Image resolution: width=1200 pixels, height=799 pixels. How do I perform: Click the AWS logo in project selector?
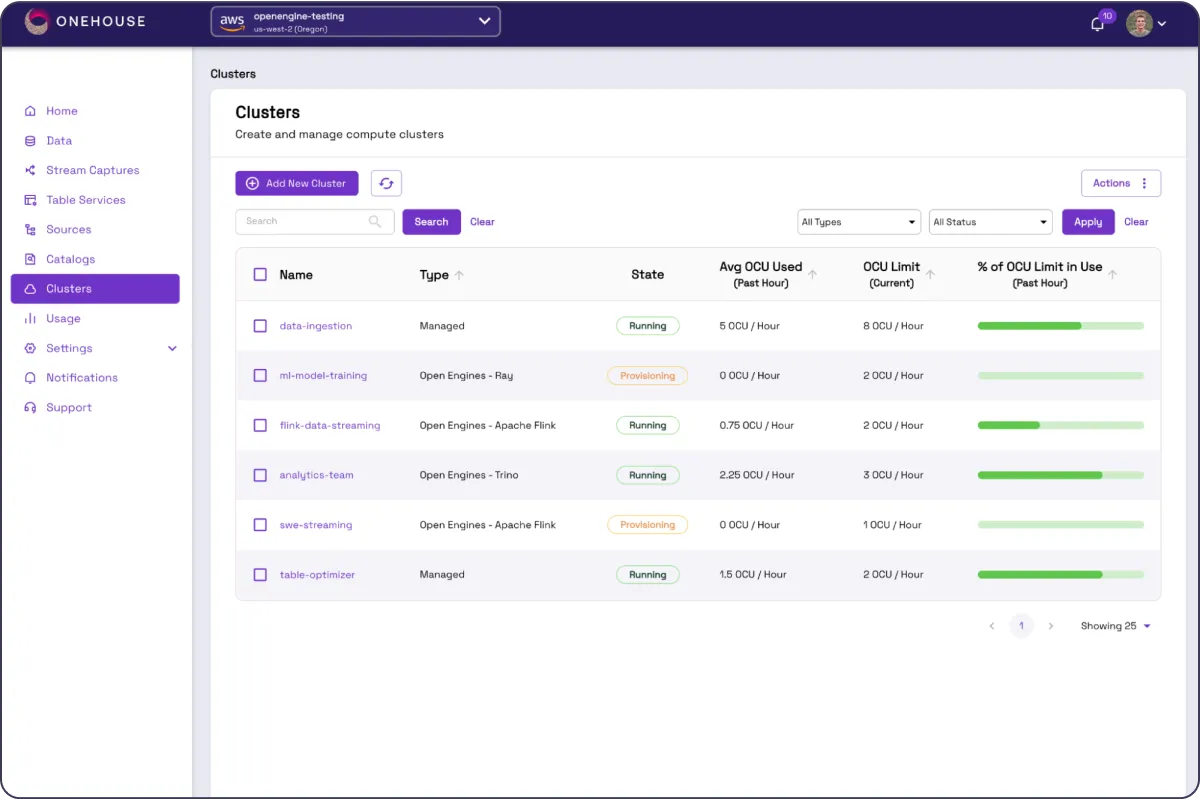coord(232,22)
